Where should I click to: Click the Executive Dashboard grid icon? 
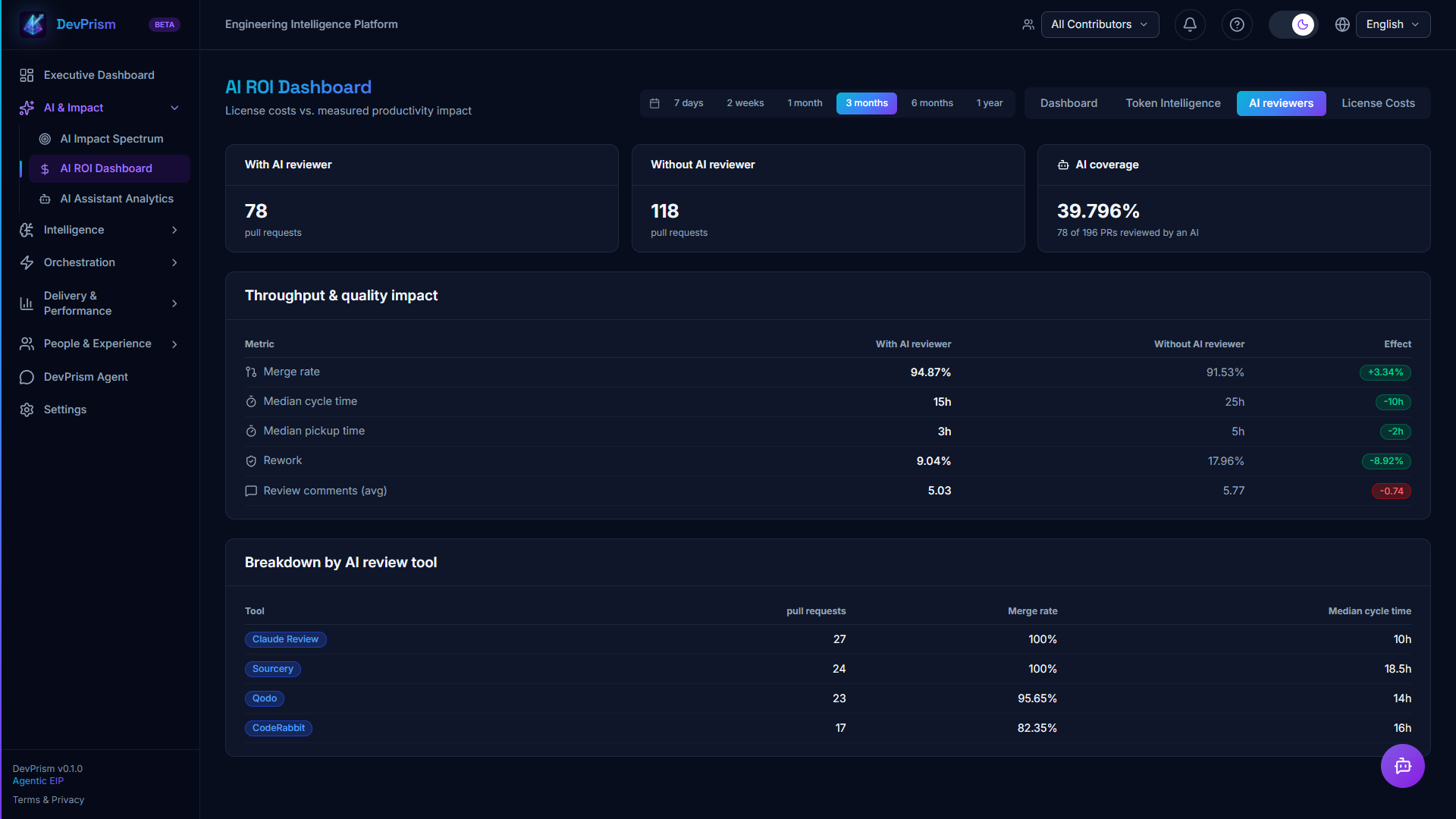(x=27, y=75)
